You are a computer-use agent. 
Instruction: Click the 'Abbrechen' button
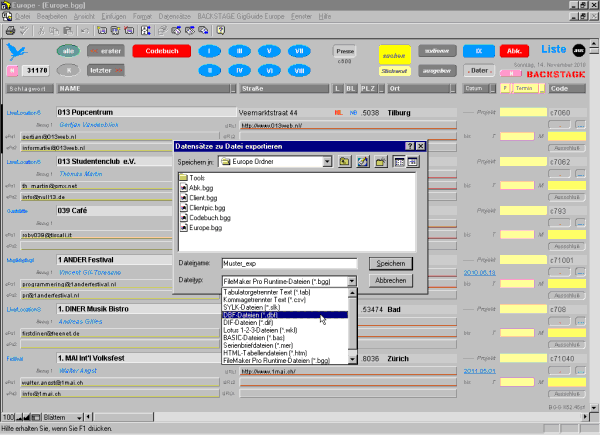point(391,281)
